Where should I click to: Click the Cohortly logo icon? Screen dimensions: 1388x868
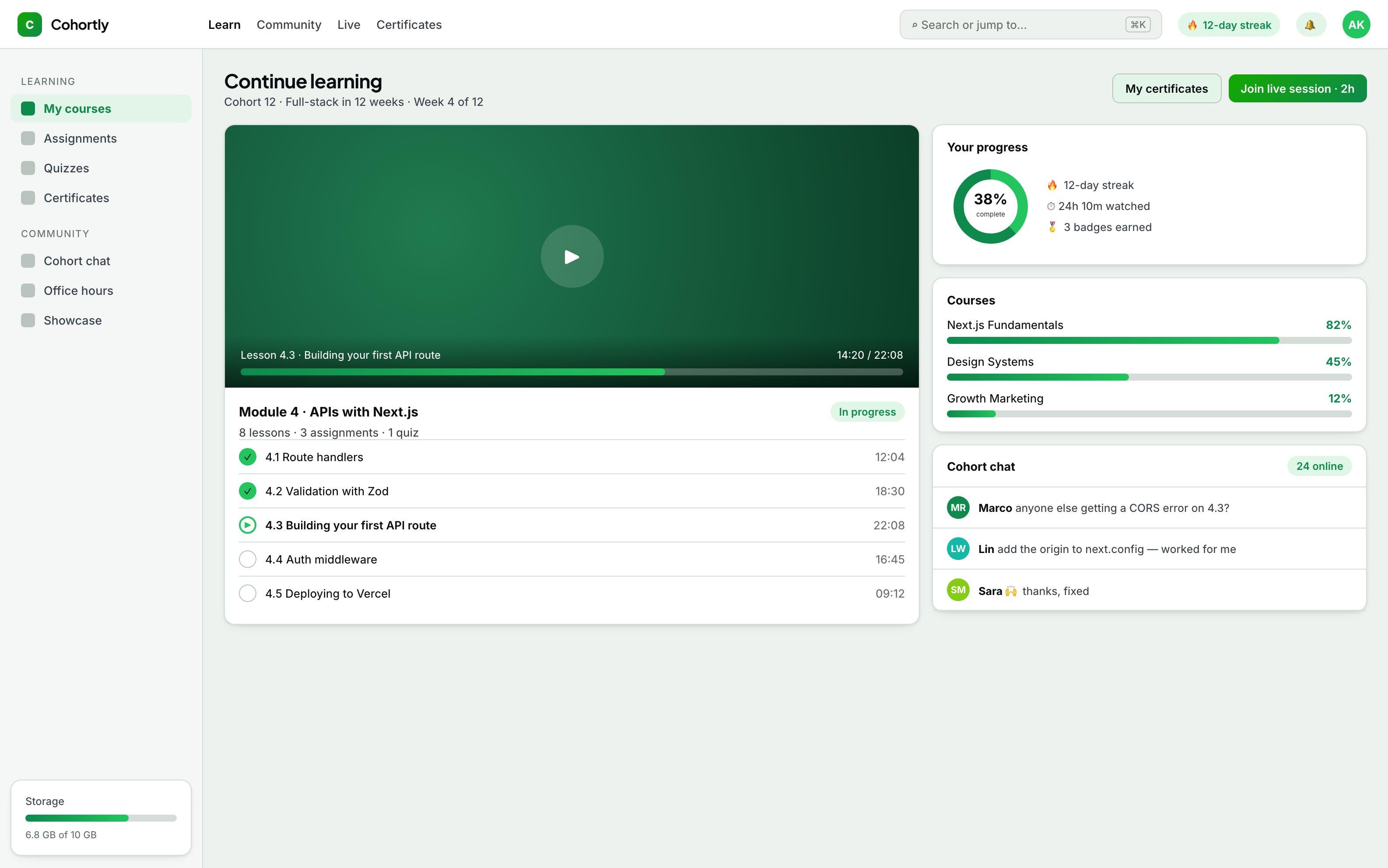29,24
